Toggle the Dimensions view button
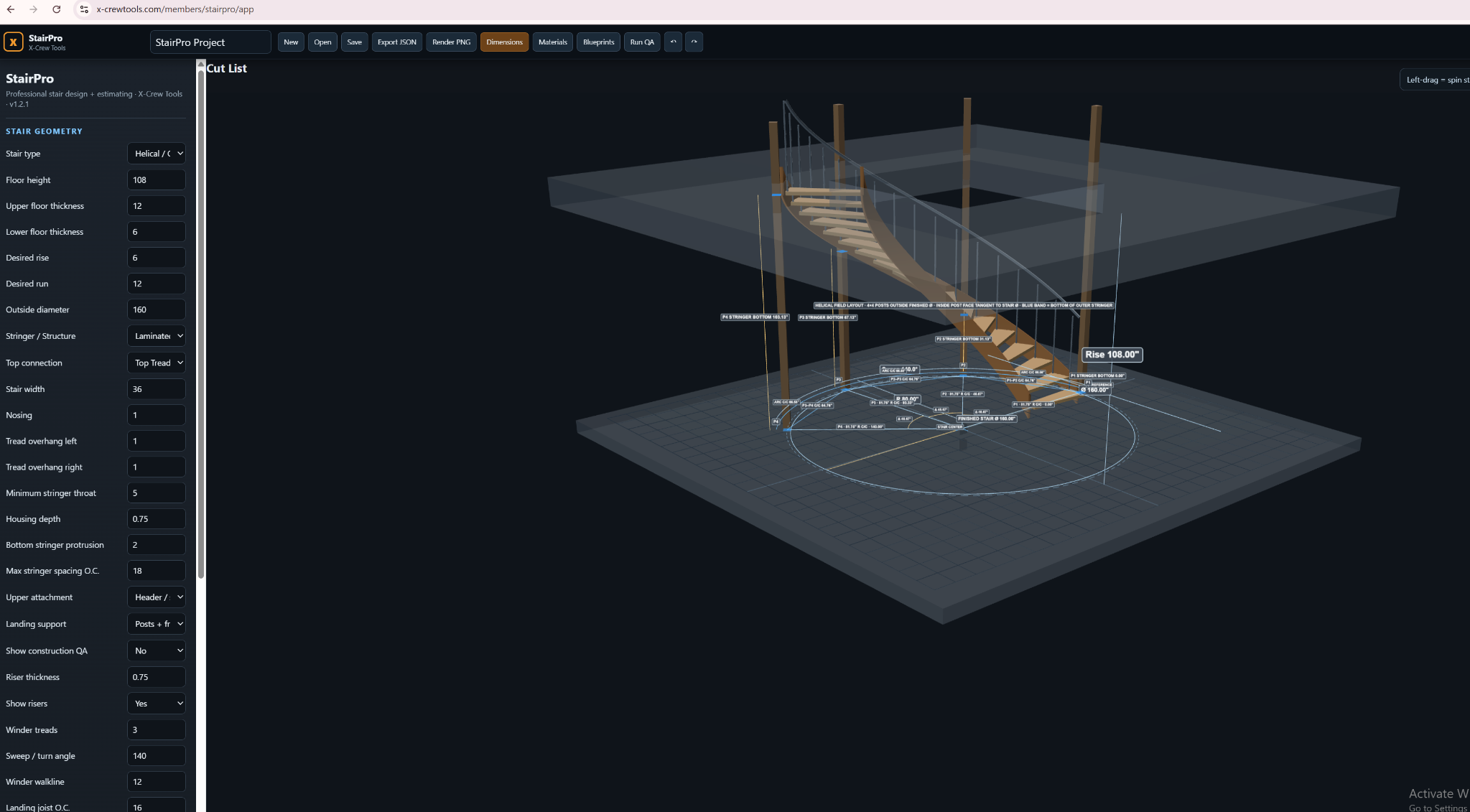This screenshot has height=812, width=1470. click(x=504, y=42)
